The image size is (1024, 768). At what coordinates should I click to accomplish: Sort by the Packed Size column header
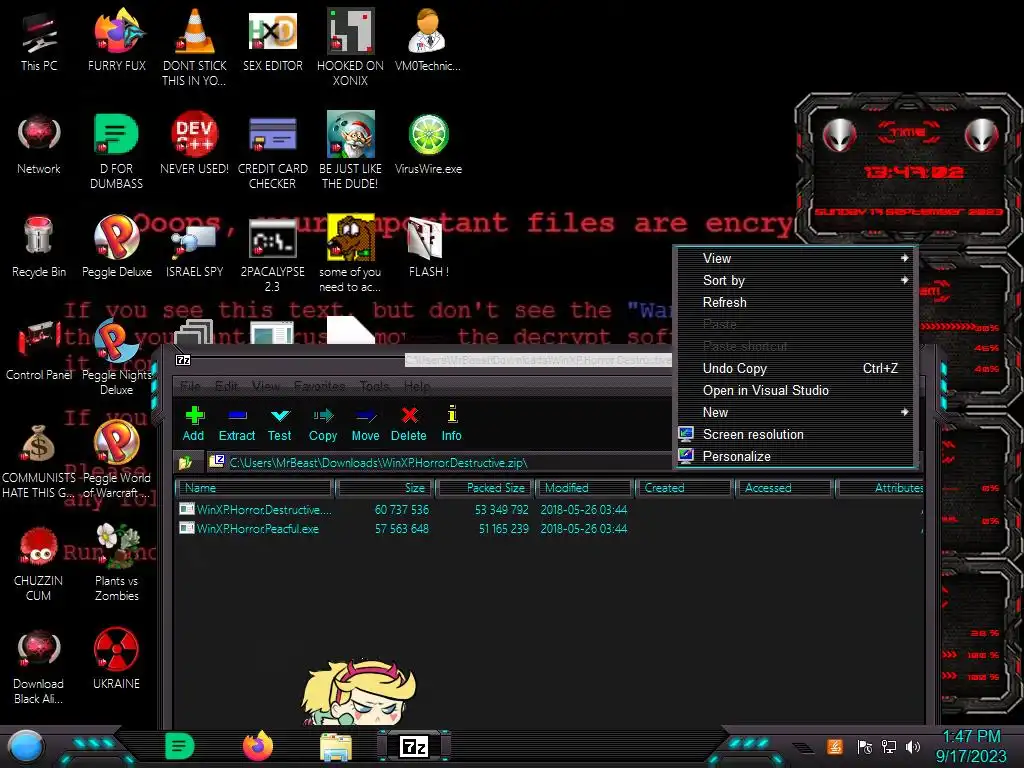(x=485, y=488)
